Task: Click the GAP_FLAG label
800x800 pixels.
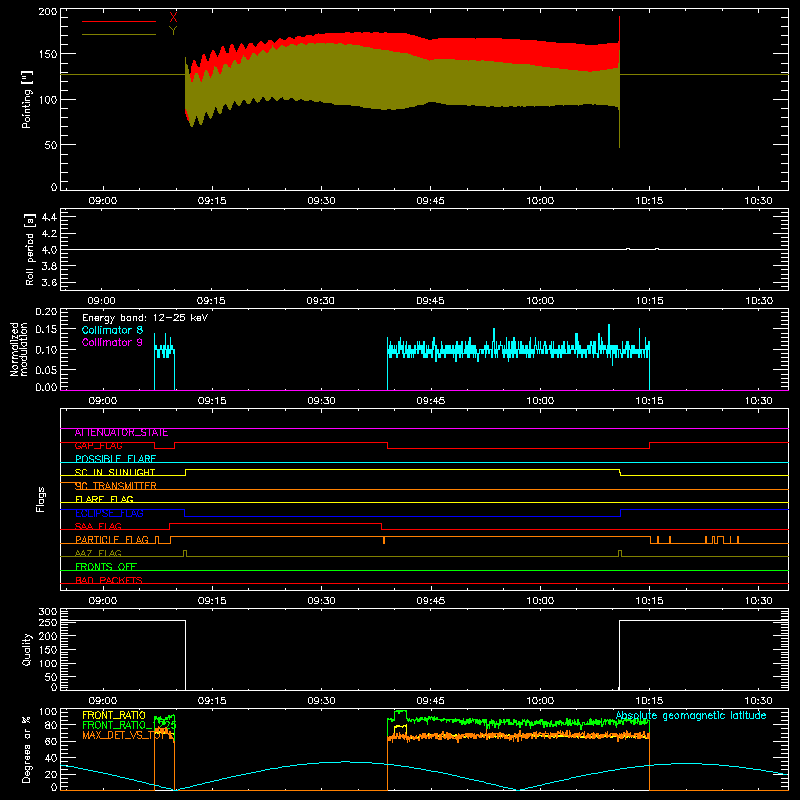Action: tap(99, 446)
